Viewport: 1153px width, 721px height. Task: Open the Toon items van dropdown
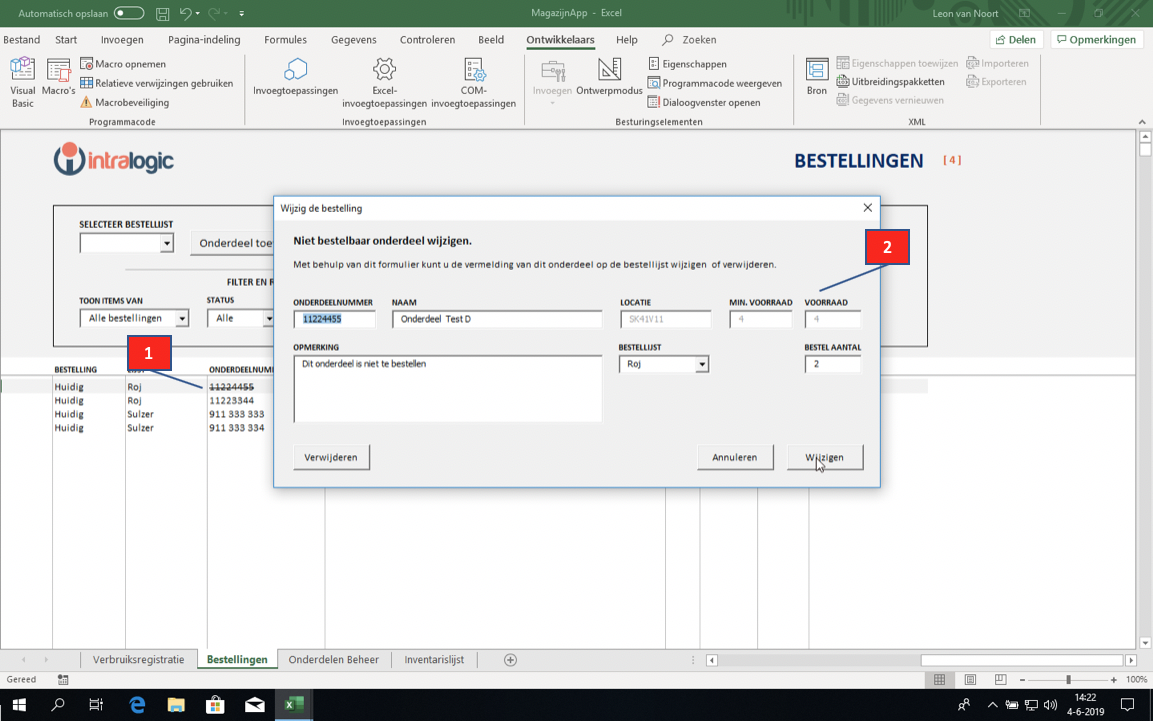(x=181, y=319)
